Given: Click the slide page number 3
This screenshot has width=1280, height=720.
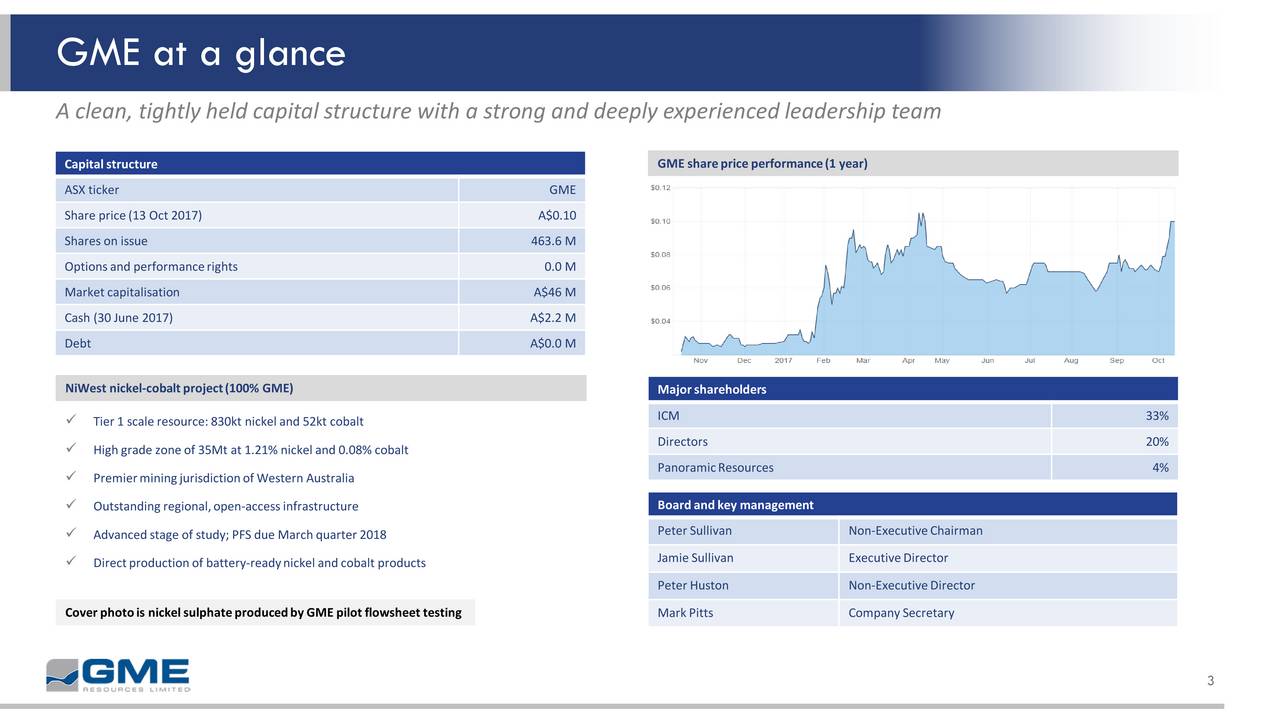Looking at the screenshot, I should click(x=1210, y=682).
